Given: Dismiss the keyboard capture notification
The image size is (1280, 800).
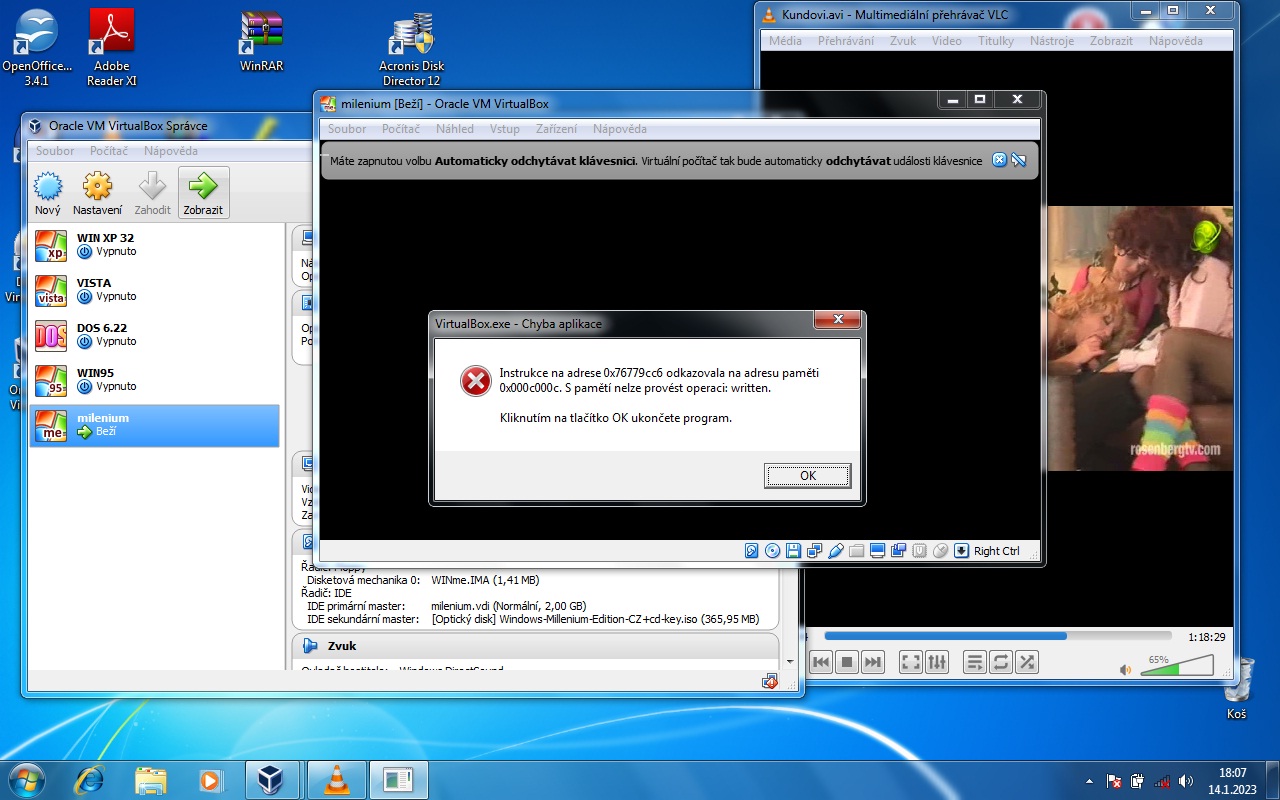Looking at the screenshot, I should (x=999, y=160).
